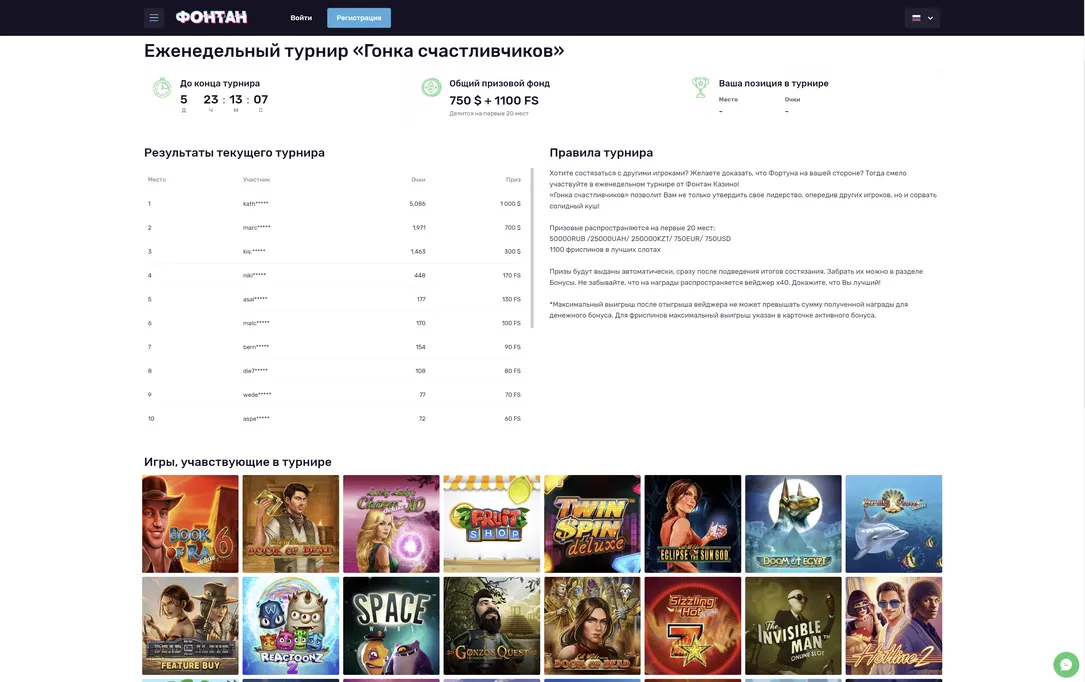Open the Book of Ra 6 game

[x=190, y=523]
